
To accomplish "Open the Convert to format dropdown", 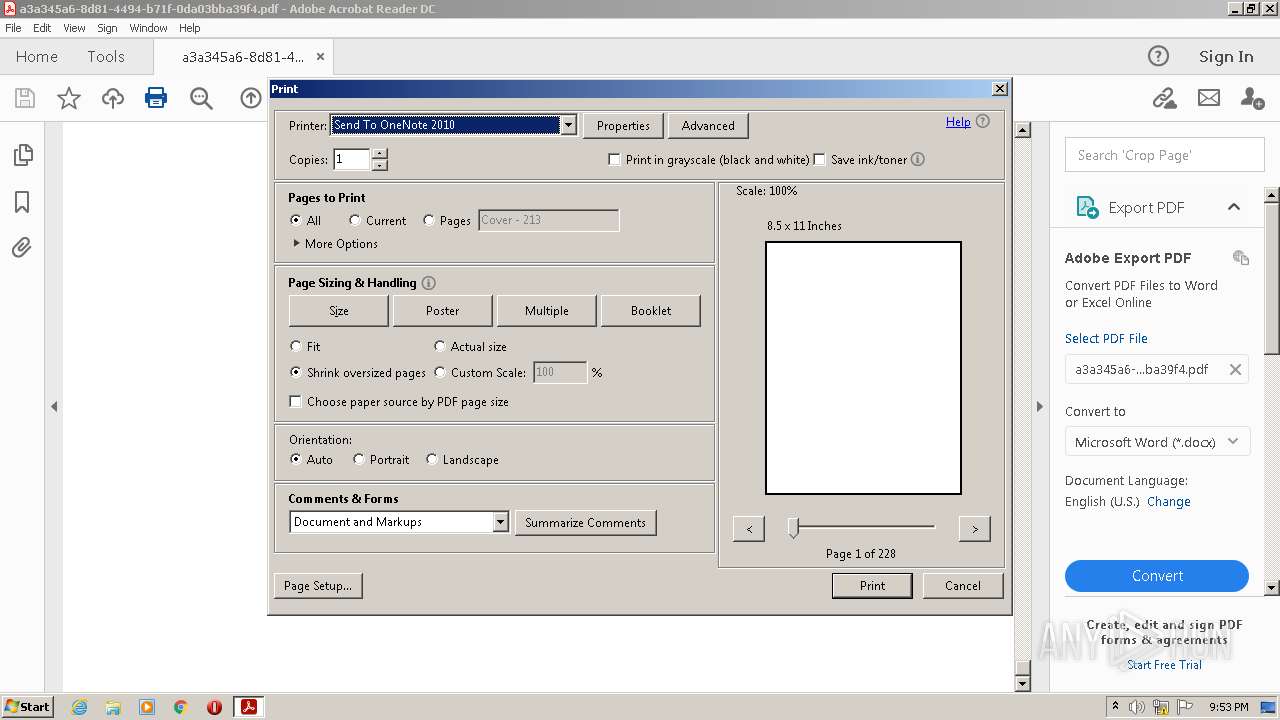I will coord(1157,441).
